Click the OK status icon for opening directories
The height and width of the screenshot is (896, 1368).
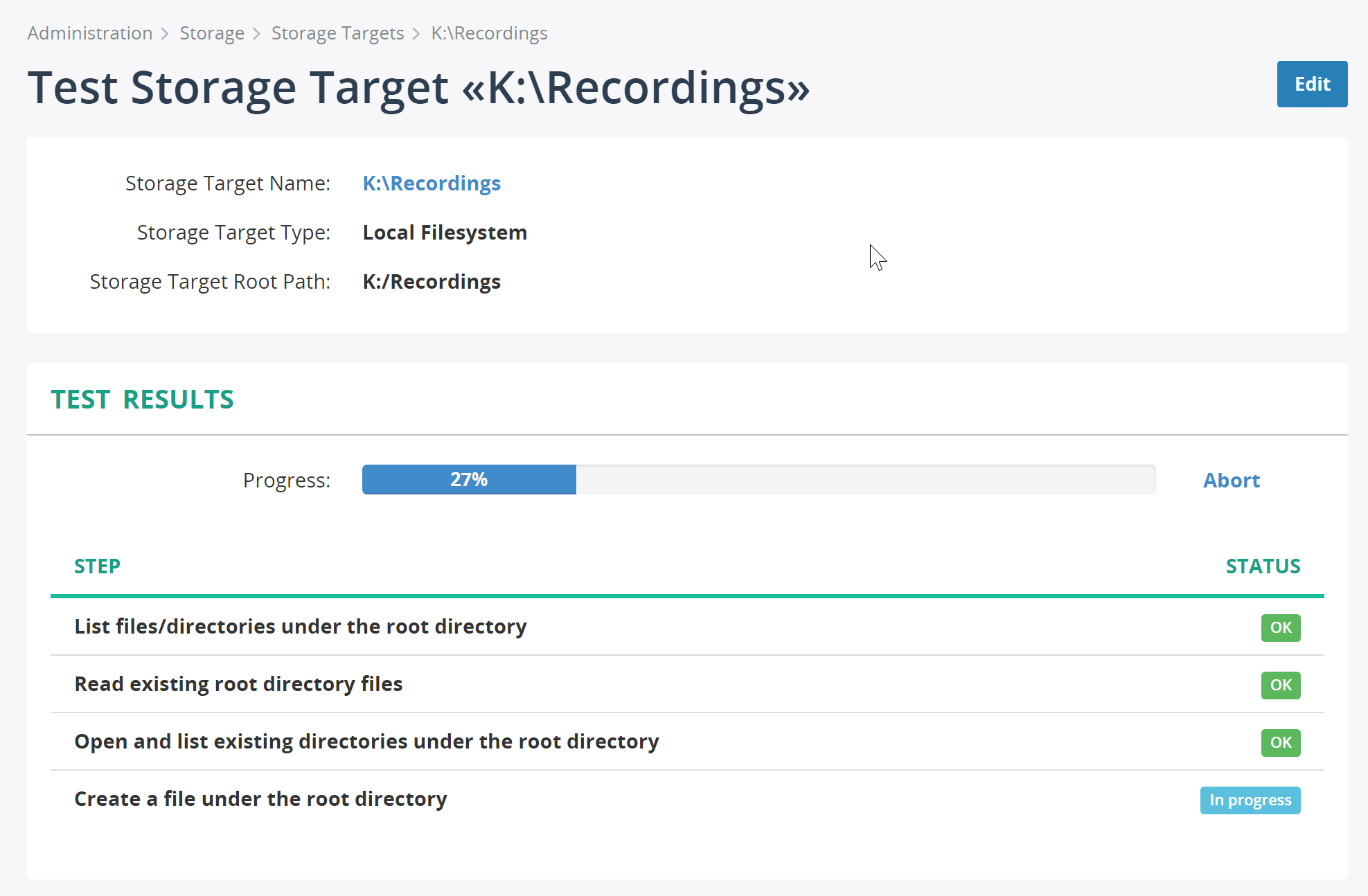point(1281,742)
